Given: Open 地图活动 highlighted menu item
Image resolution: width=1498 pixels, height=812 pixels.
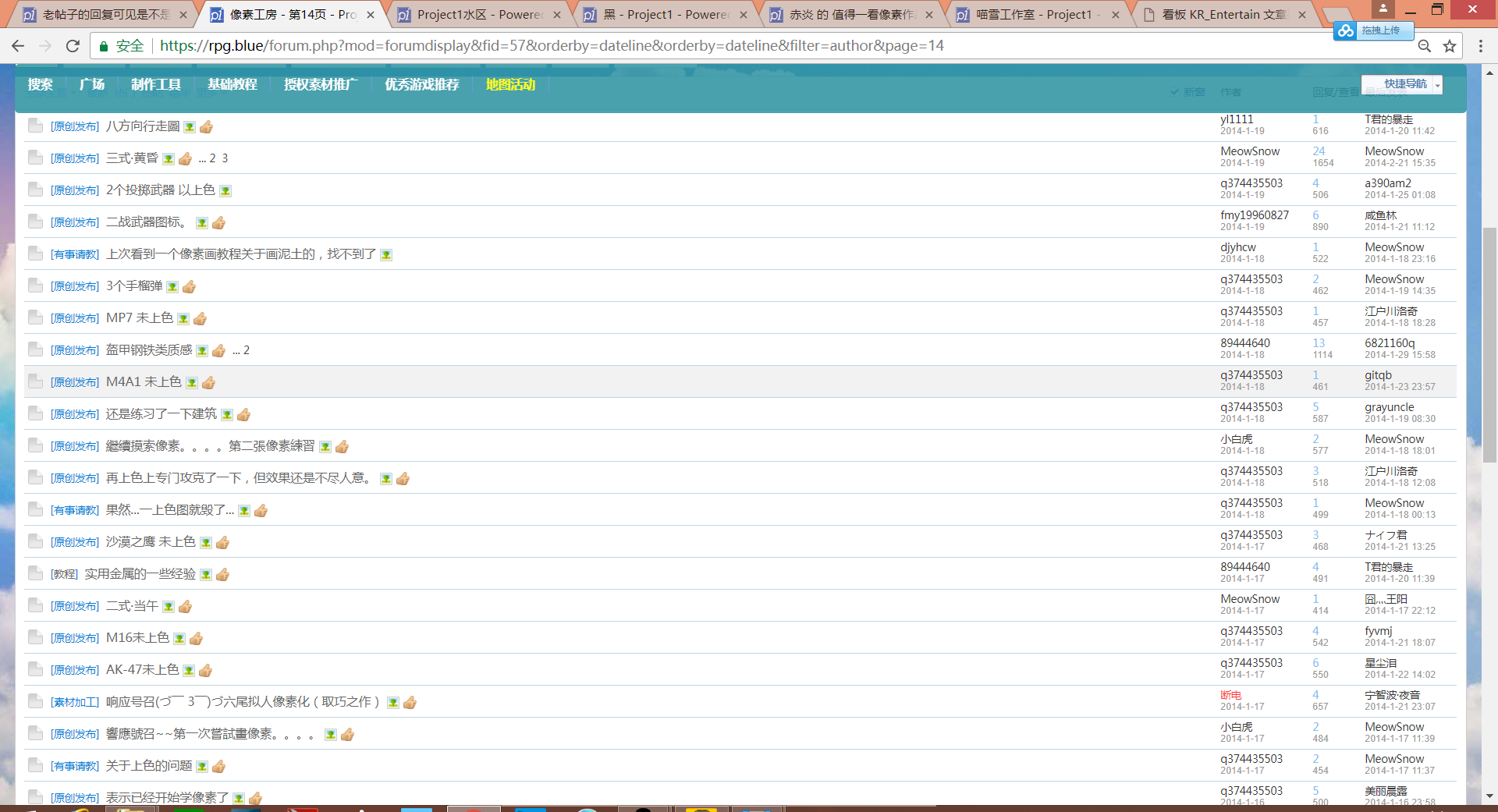Looking at the screenshot, I should click(x=510, y=84).
